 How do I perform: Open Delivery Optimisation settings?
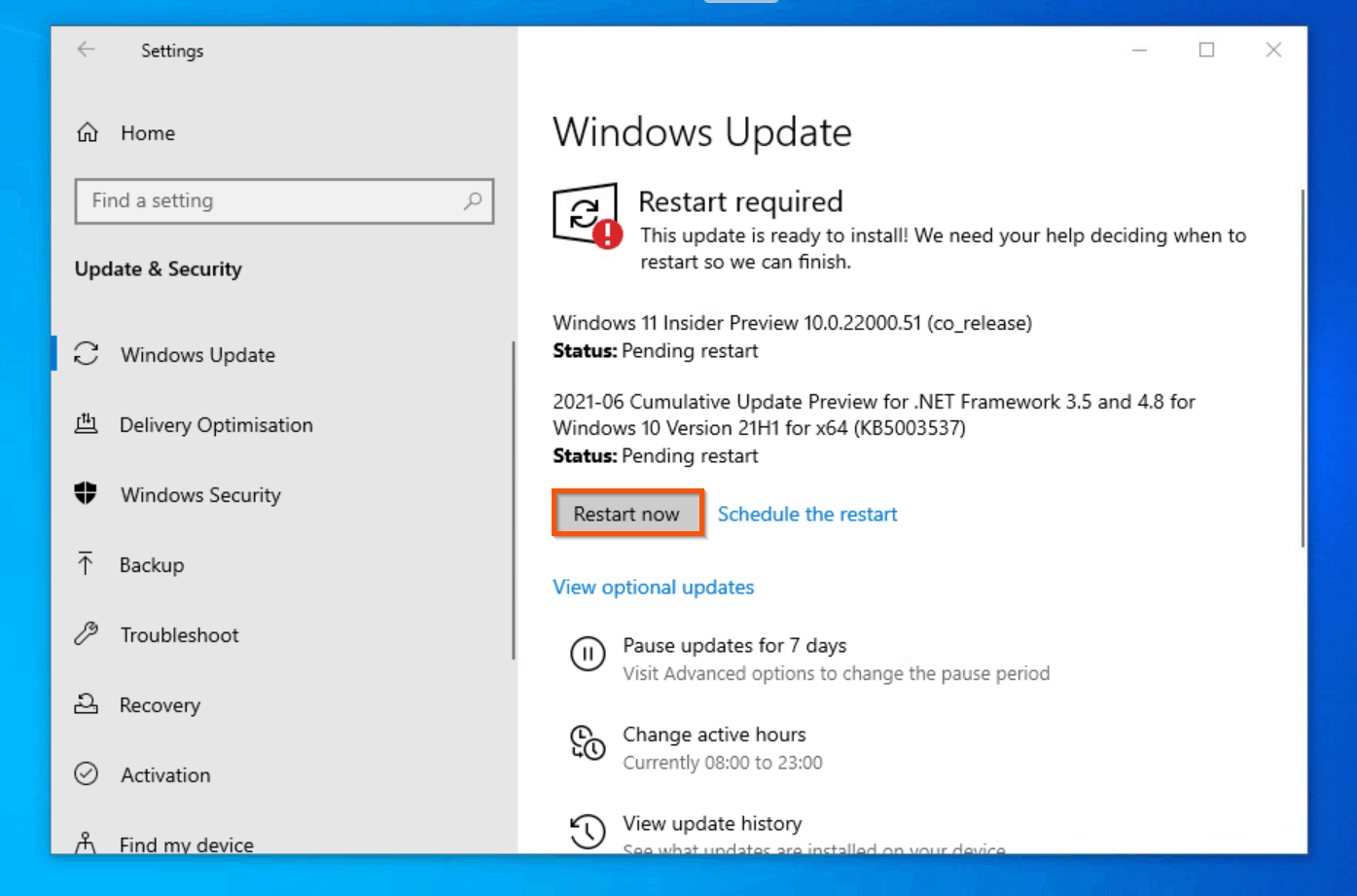coord(216,425)
